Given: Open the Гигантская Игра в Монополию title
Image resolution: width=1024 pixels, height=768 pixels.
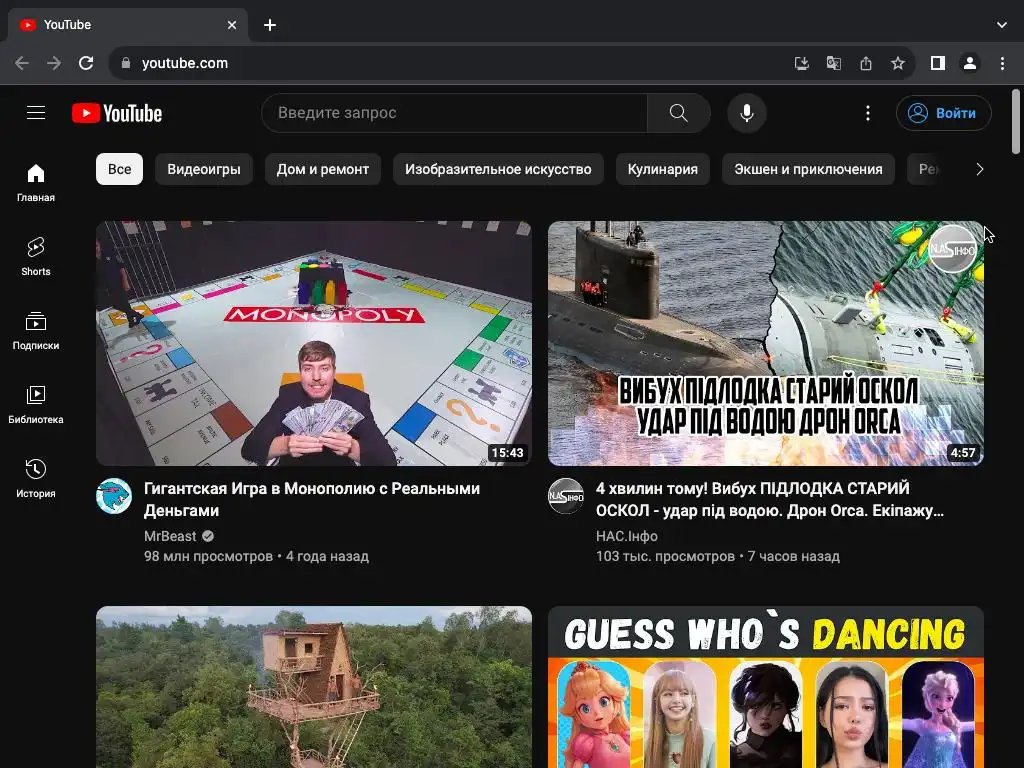Looking at the screenshot, I should click(312, 499).
